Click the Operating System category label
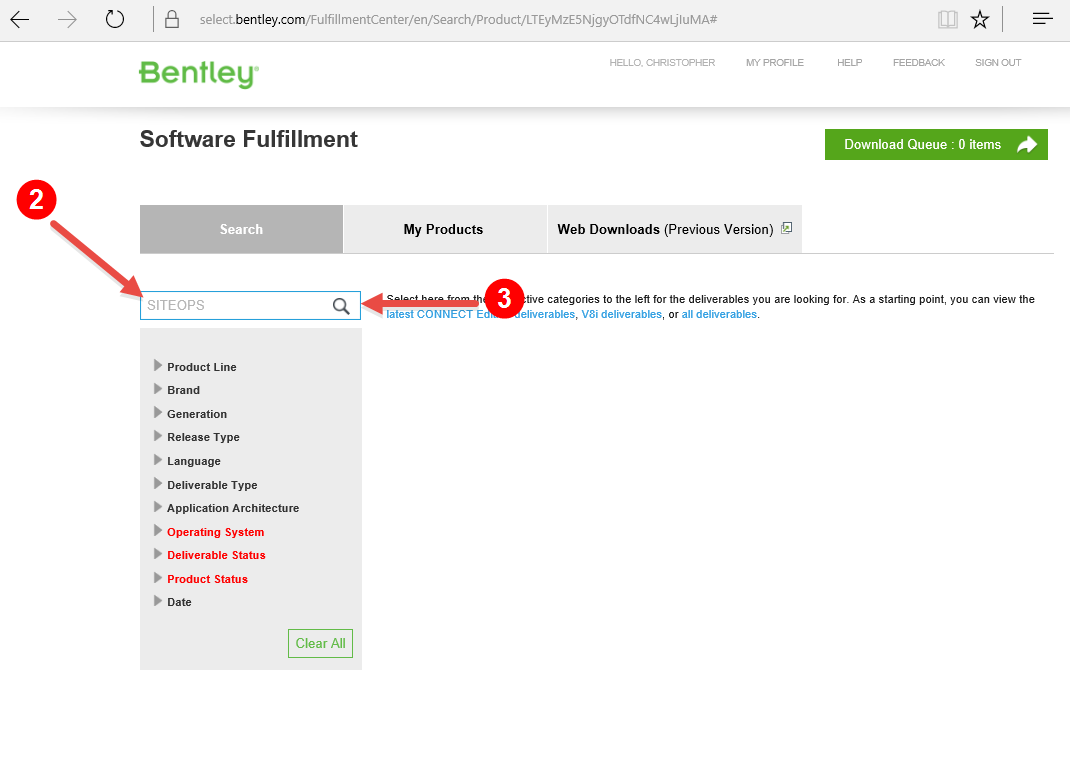1070x761 pixels. 216,532
